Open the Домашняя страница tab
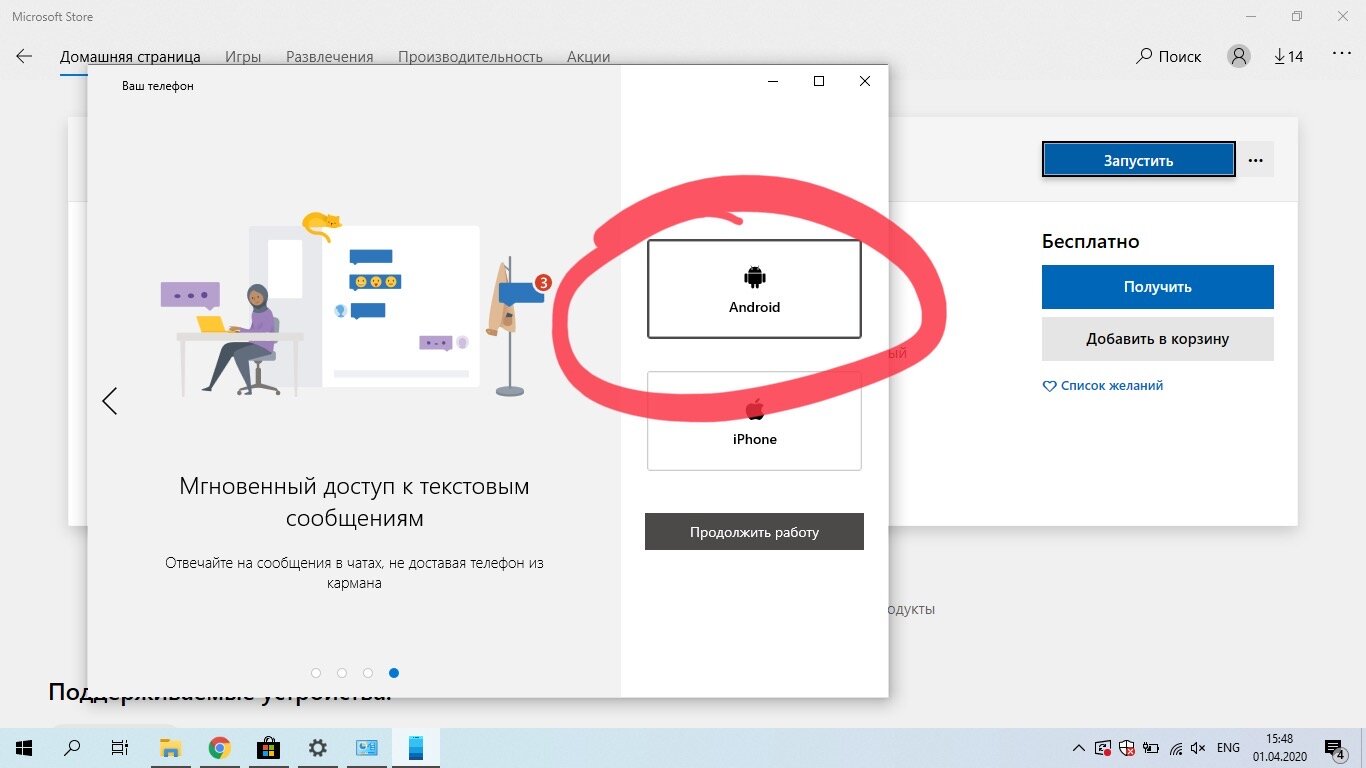Screen dimensions: 1366x768 point(130,57)
